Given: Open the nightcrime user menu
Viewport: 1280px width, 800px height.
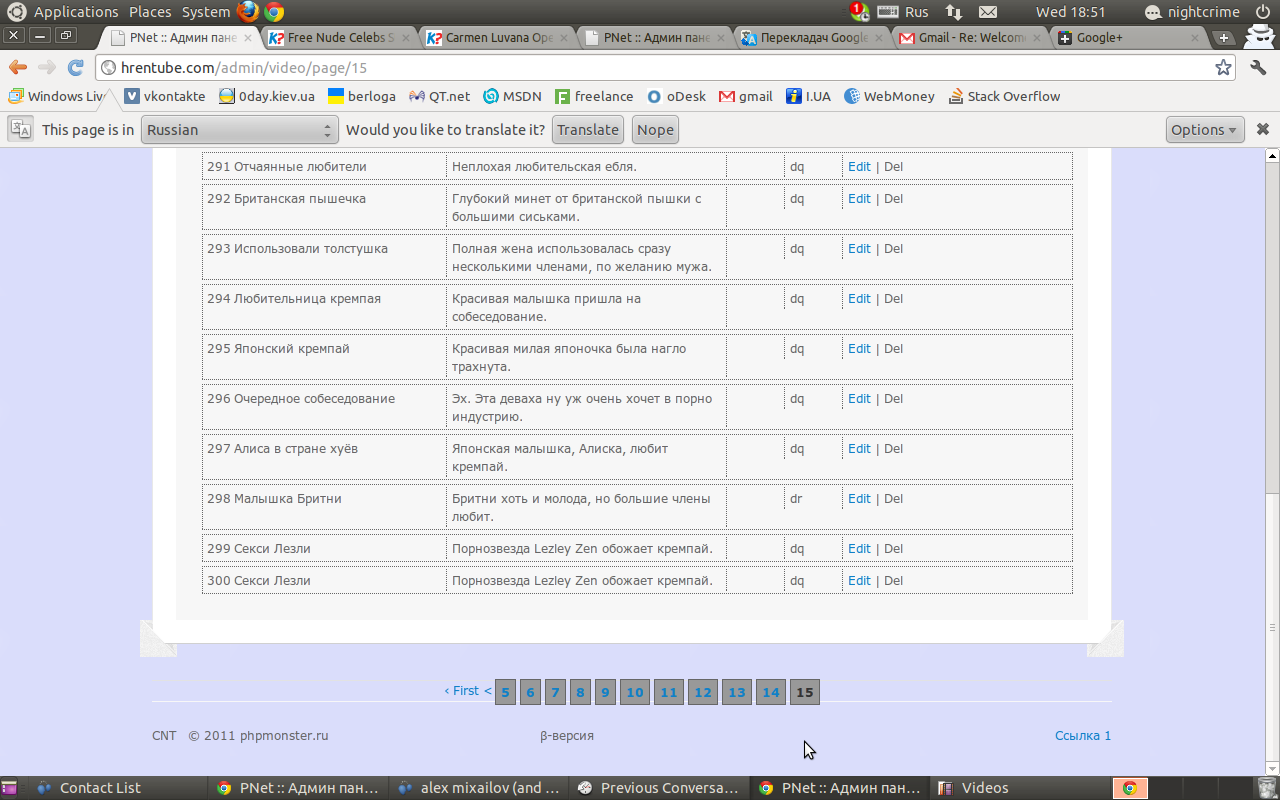Looking at the screenshot, I should click(1193, 12).
